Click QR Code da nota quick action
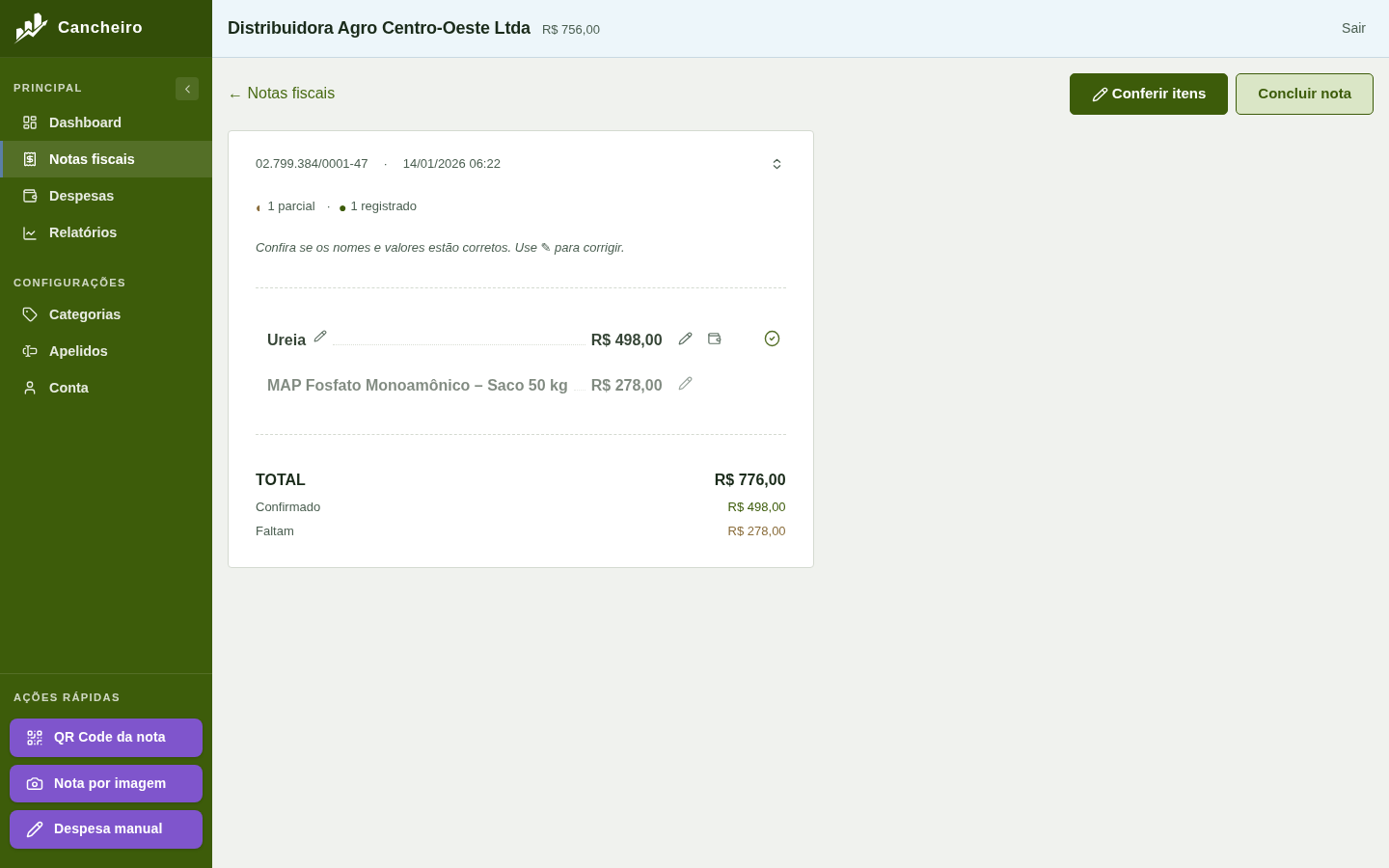The image size is (1389, 868). click(106, 738)
